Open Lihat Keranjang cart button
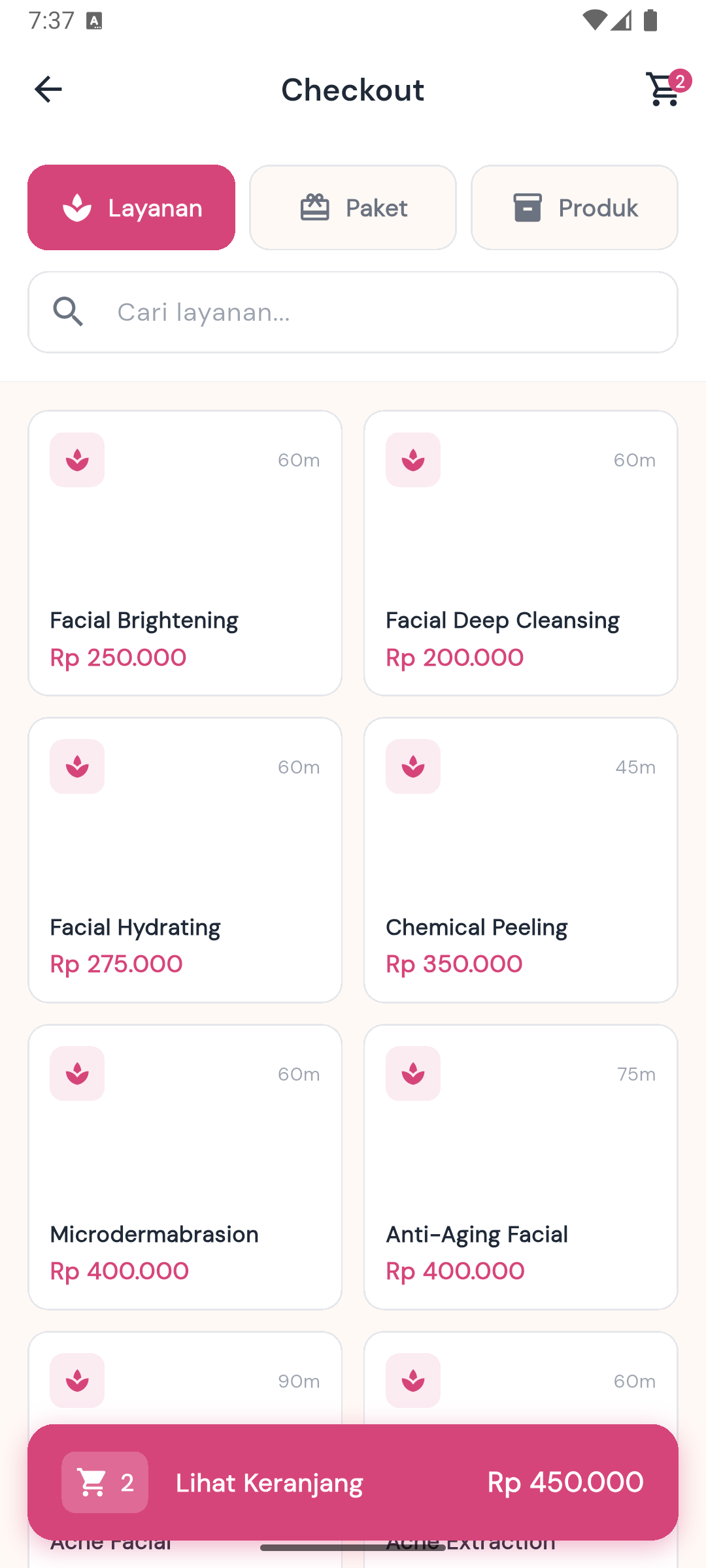This screenshot has width=706, height=1568. 353,1482
